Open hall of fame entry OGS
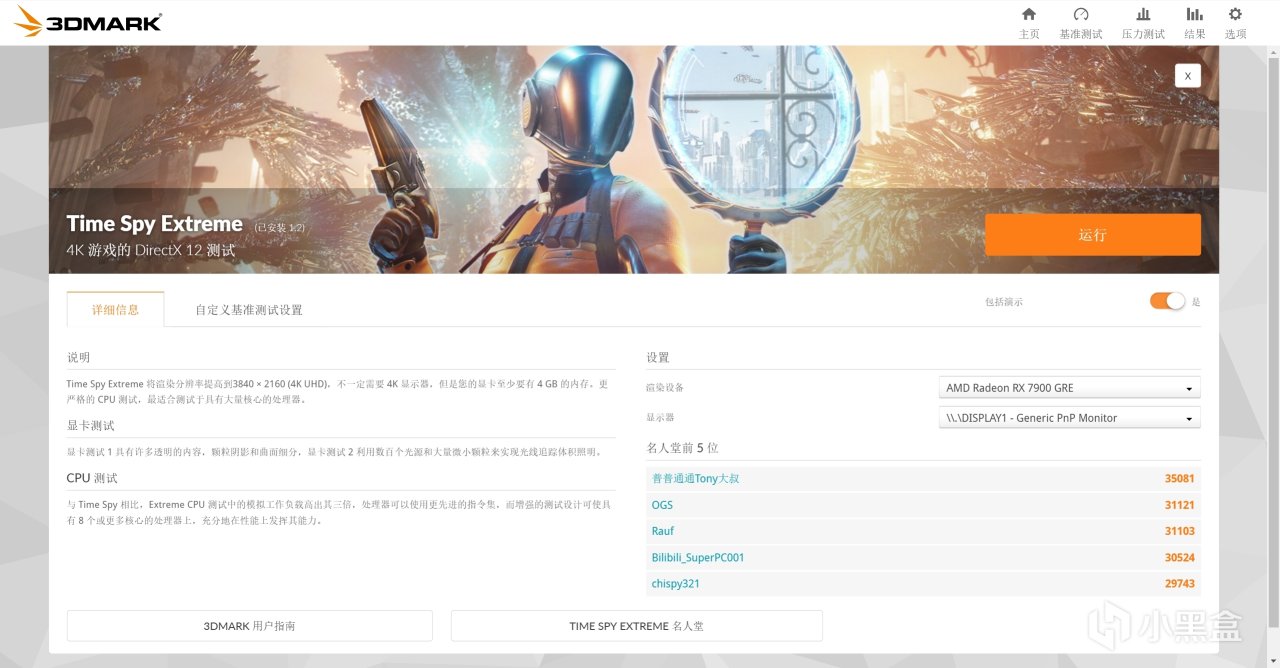 tap(662, 505)
